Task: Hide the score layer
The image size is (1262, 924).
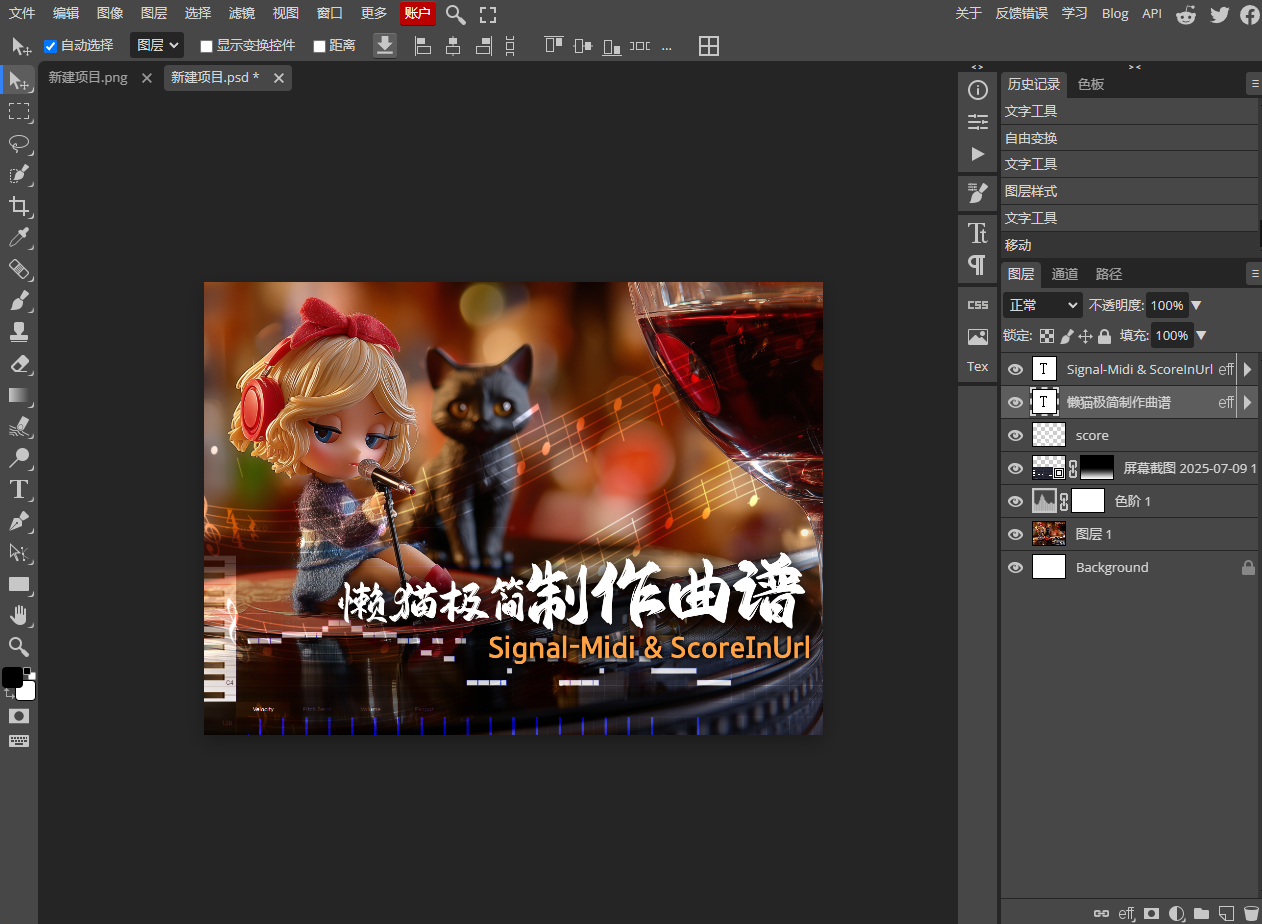Action: point(1016,435)
